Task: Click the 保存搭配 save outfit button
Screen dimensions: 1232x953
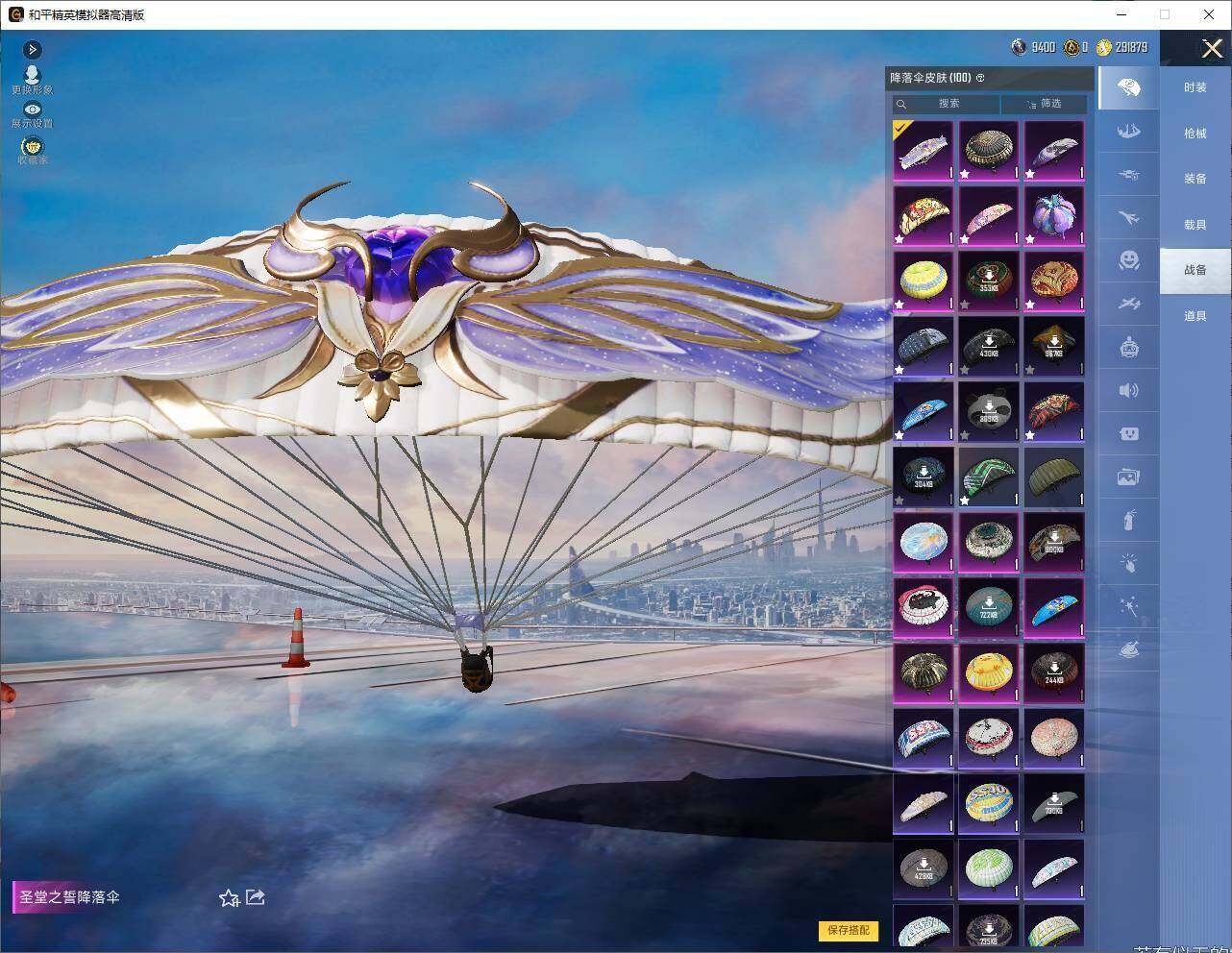Action: [849, 930]
